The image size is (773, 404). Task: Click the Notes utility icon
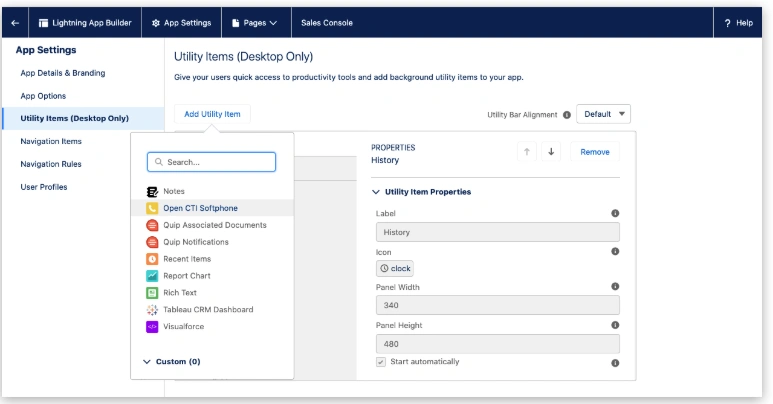click(152, 191)
